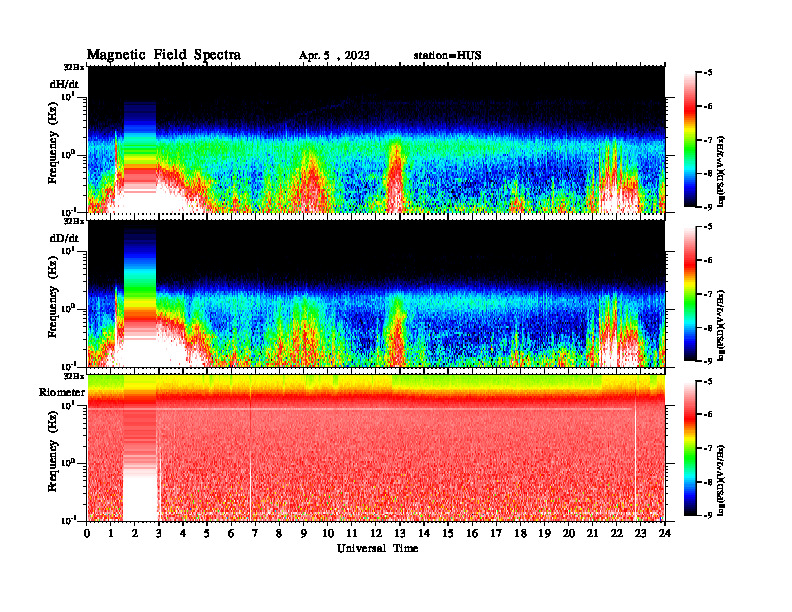792x612 pixels.
Task: Open the dD/dt spectrogram plot
Action: [x=376, y=293]
